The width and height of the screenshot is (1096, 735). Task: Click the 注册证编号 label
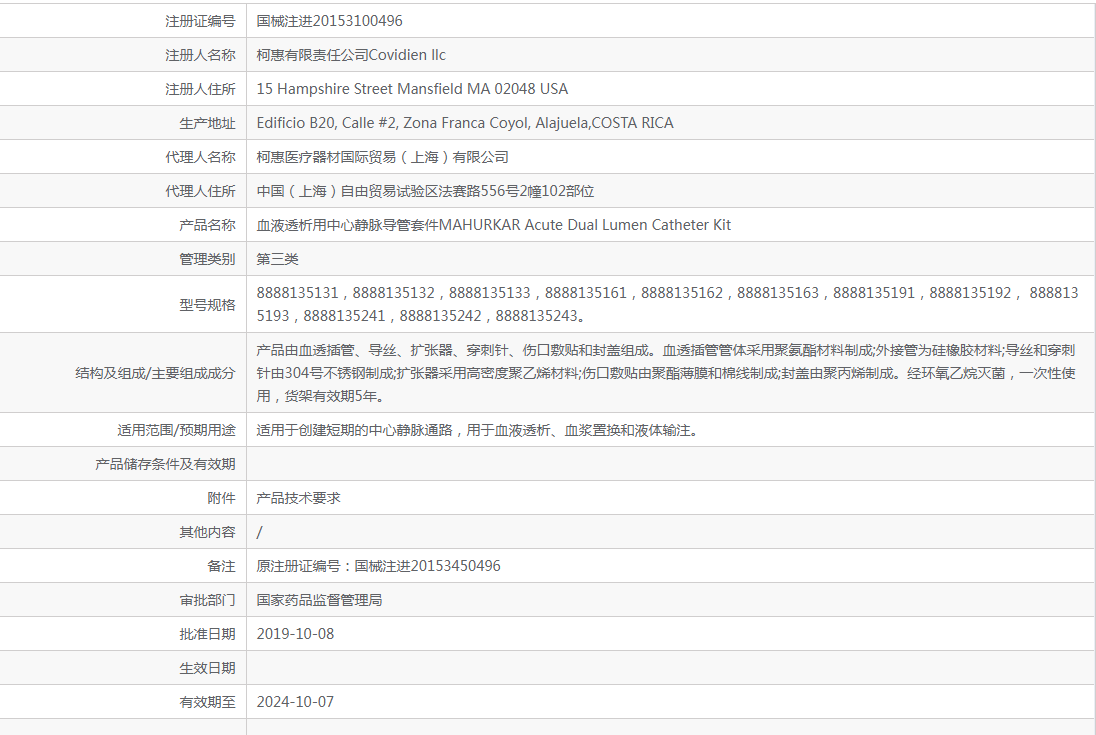[x=200, y=21]
